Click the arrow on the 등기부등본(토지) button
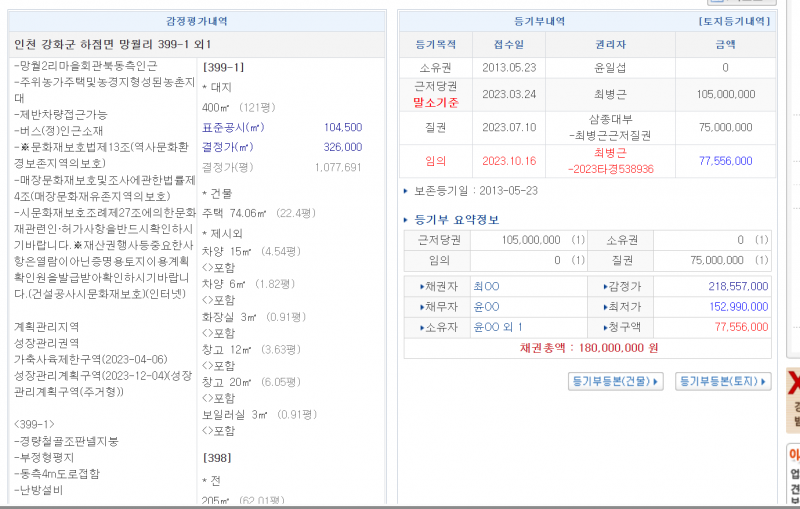Screen dimensions: 800x509 point(765,381)
